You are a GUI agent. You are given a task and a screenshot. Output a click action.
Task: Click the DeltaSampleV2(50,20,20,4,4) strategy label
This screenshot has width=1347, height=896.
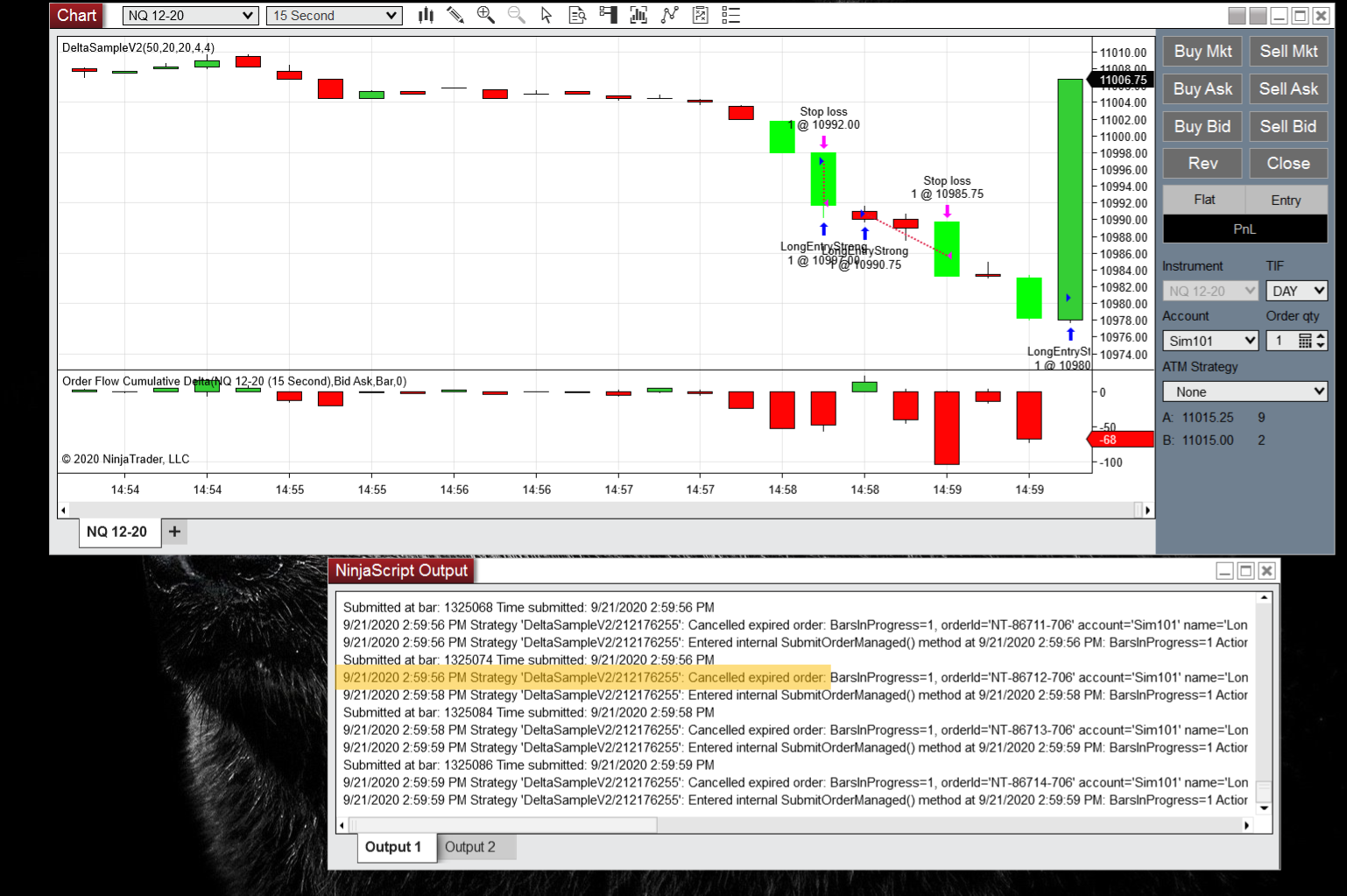point(138,47)
